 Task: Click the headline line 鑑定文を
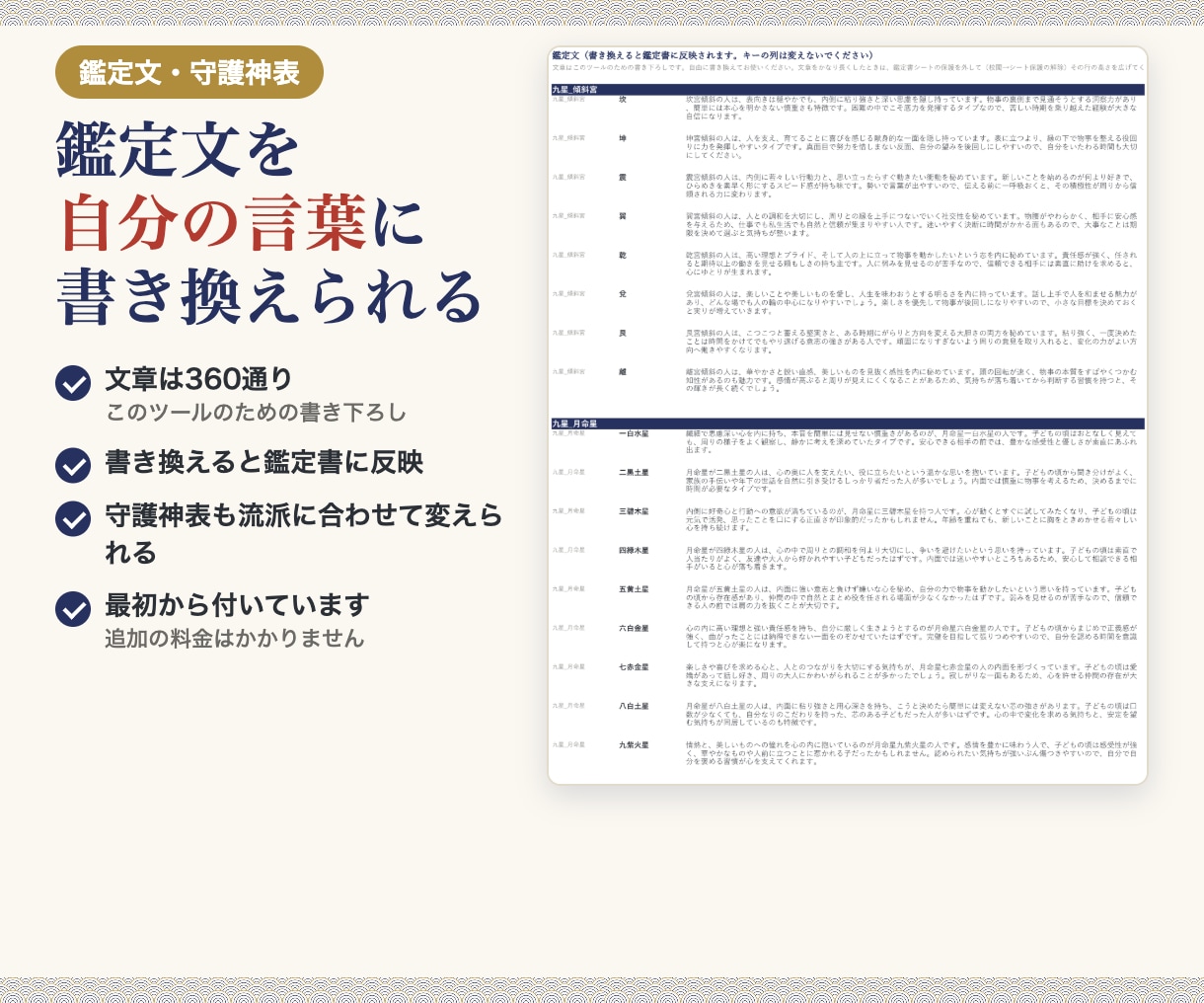[x=178, y=150]
